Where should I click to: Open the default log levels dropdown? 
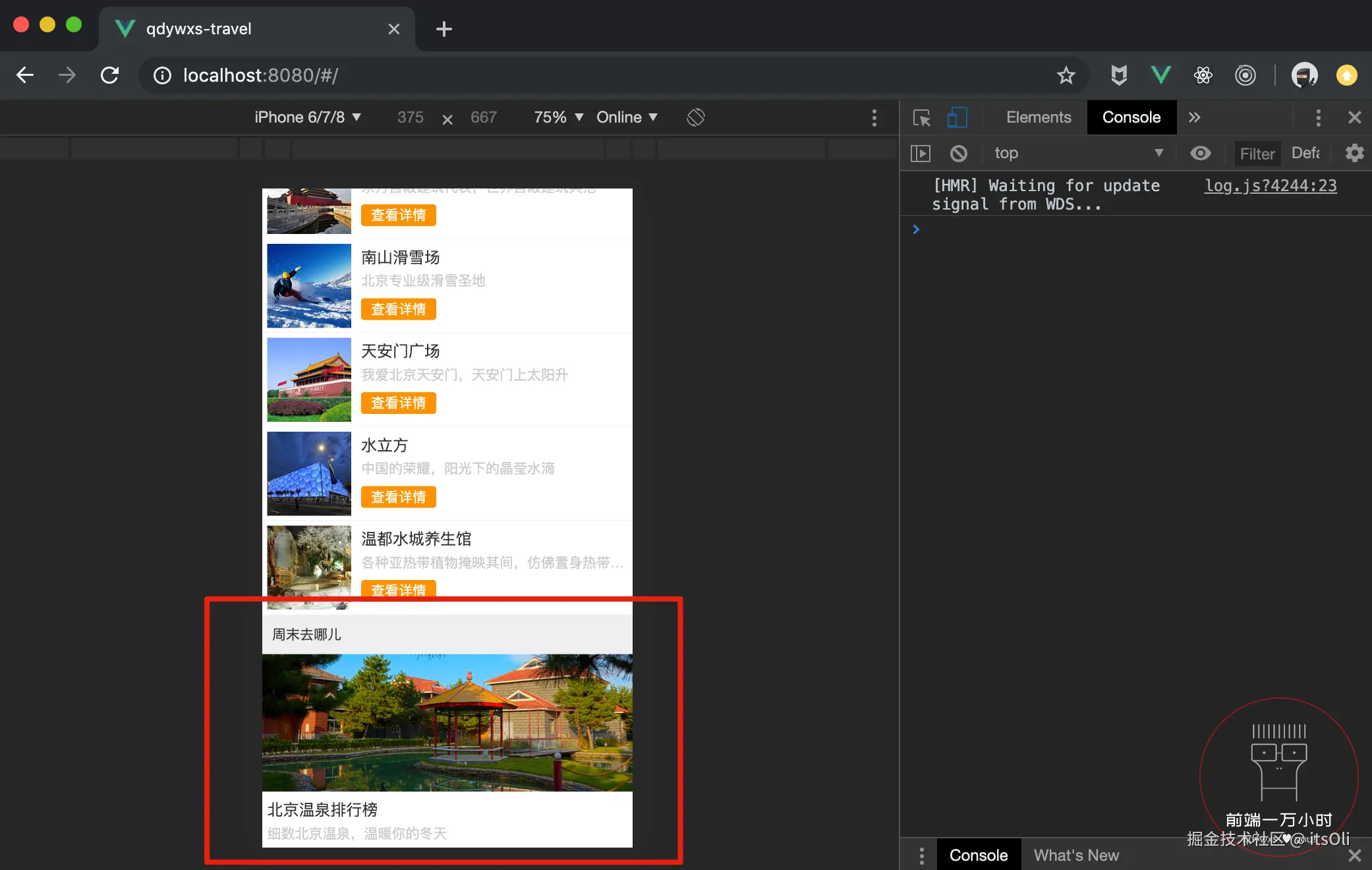1305,154
